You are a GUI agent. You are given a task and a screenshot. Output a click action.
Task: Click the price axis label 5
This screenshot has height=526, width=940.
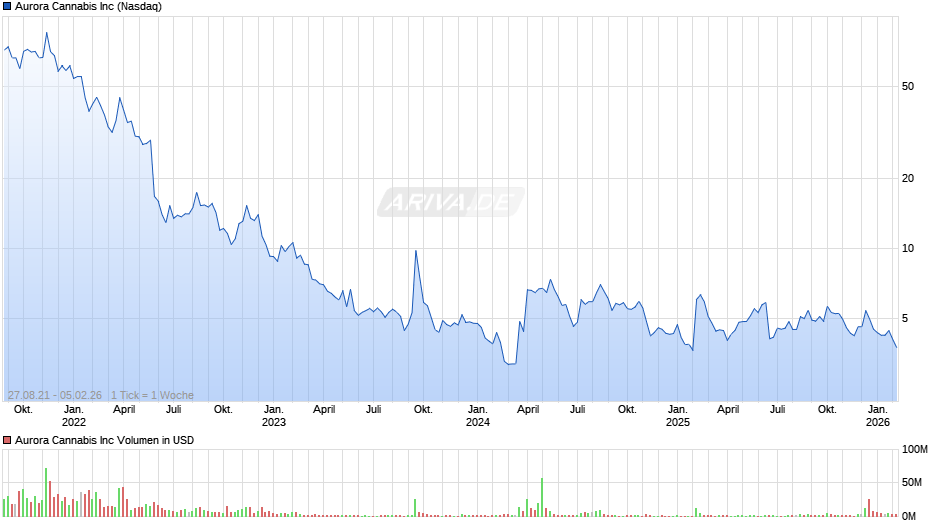(x=905, y=318)
